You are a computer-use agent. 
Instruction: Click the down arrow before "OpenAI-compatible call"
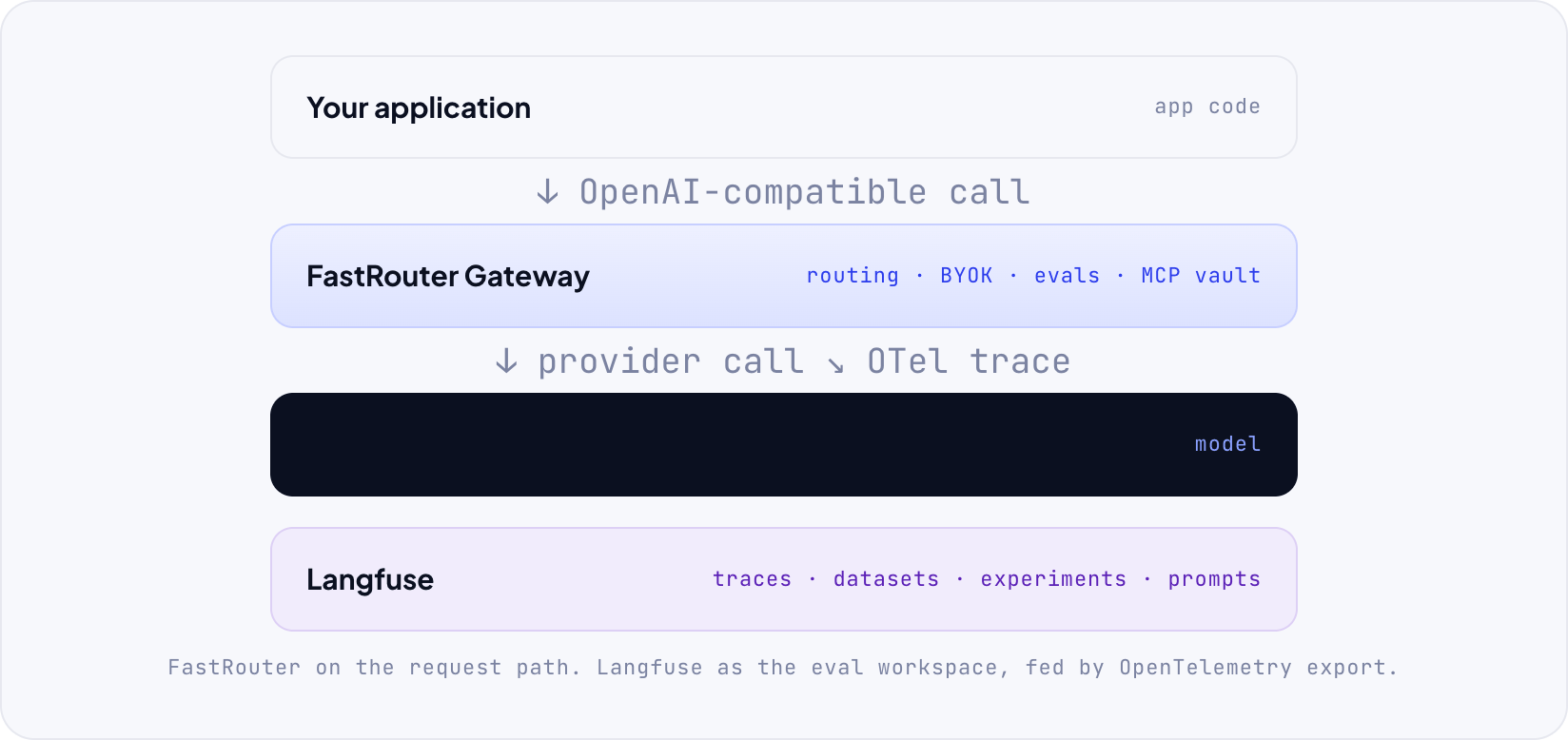coord(547,192)
